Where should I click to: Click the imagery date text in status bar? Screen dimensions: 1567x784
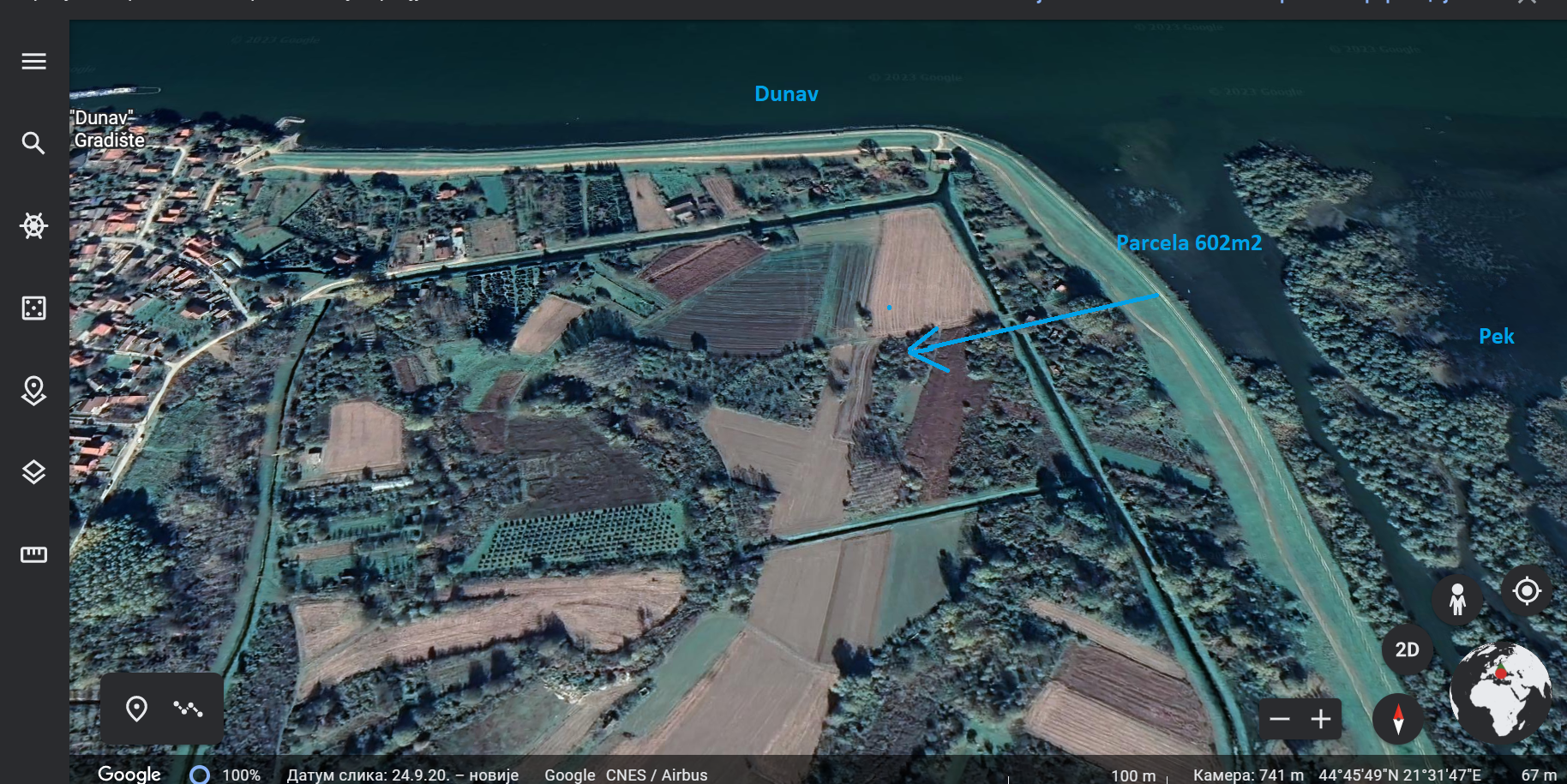pos(402,775)
